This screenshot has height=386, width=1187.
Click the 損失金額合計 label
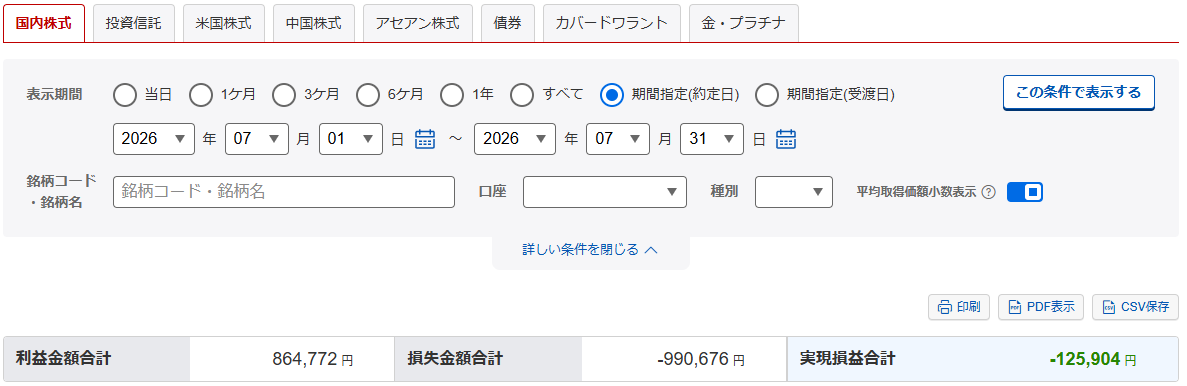[455, 359]
